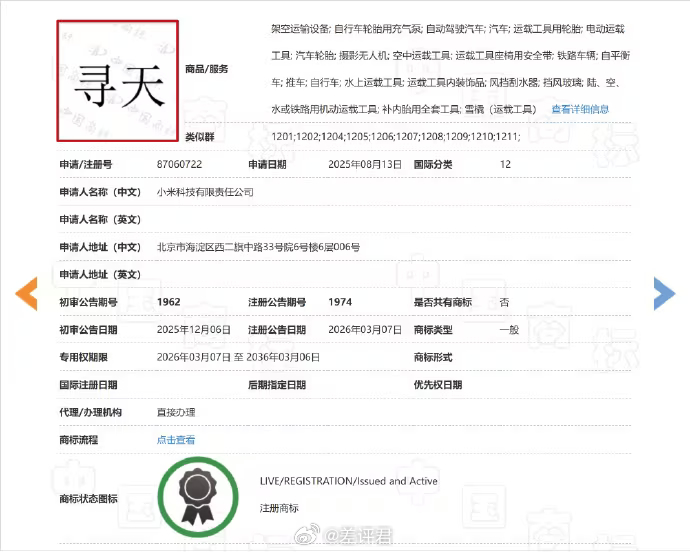Select exclusive right period 2026年03月07日 至 2036年03月06日

click(x=238, y=357)
